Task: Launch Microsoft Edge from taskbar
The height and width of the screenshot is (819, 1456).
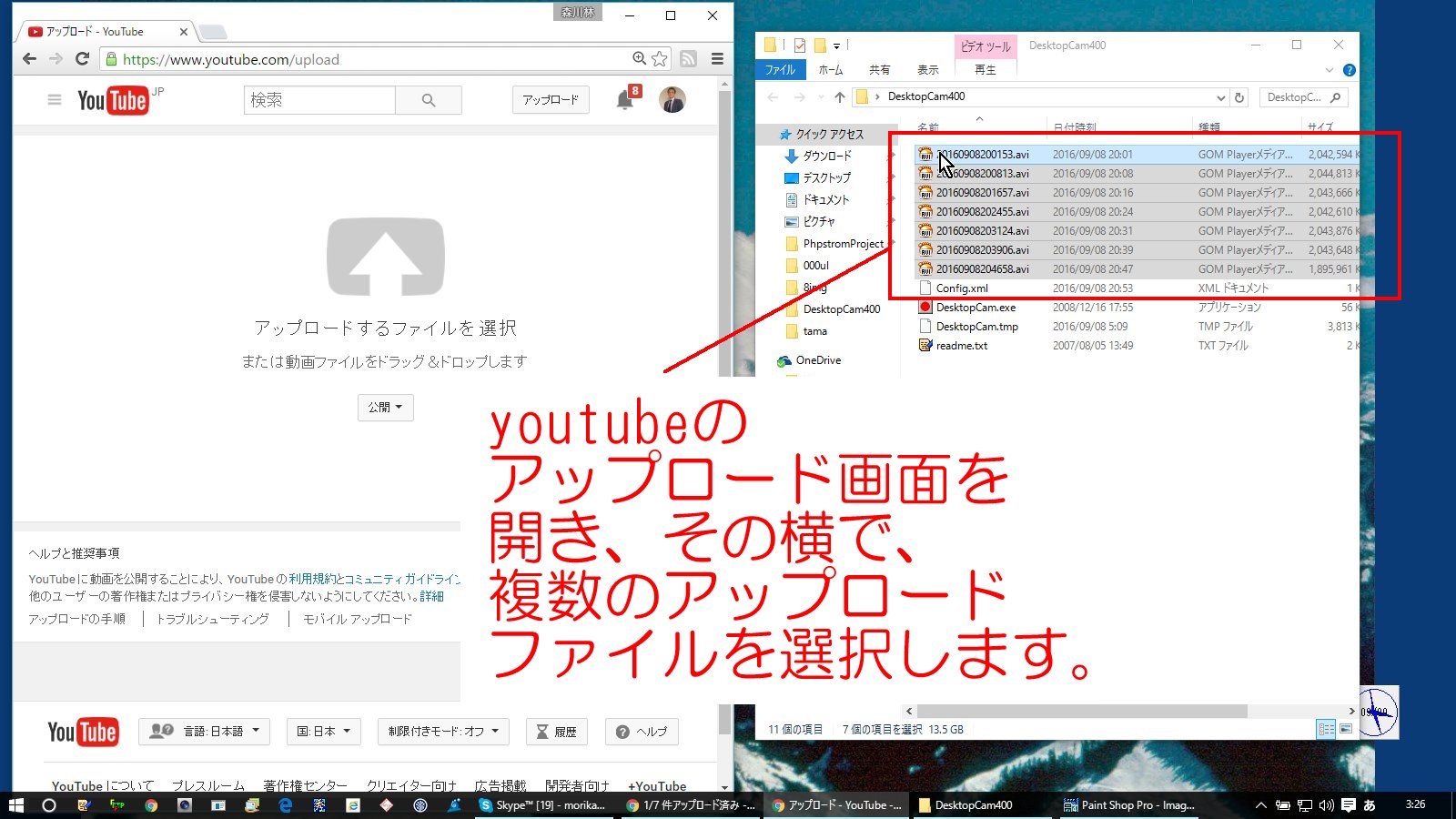Action: click(x=285, y=805)
